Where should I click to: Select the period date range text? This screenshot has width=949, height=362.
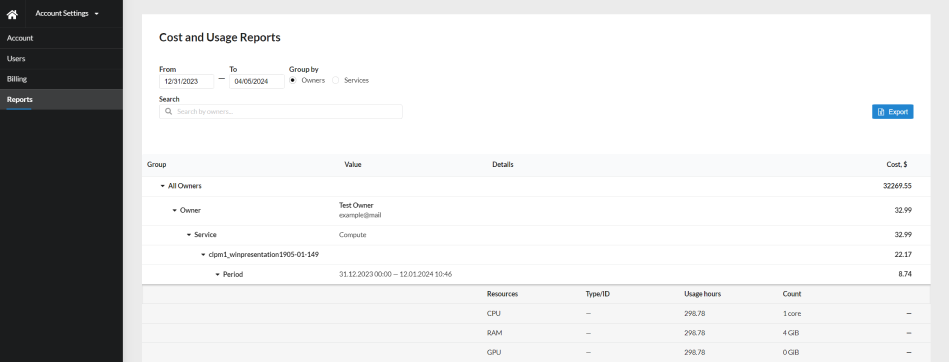pyautogui.click(x=395, y=274)
